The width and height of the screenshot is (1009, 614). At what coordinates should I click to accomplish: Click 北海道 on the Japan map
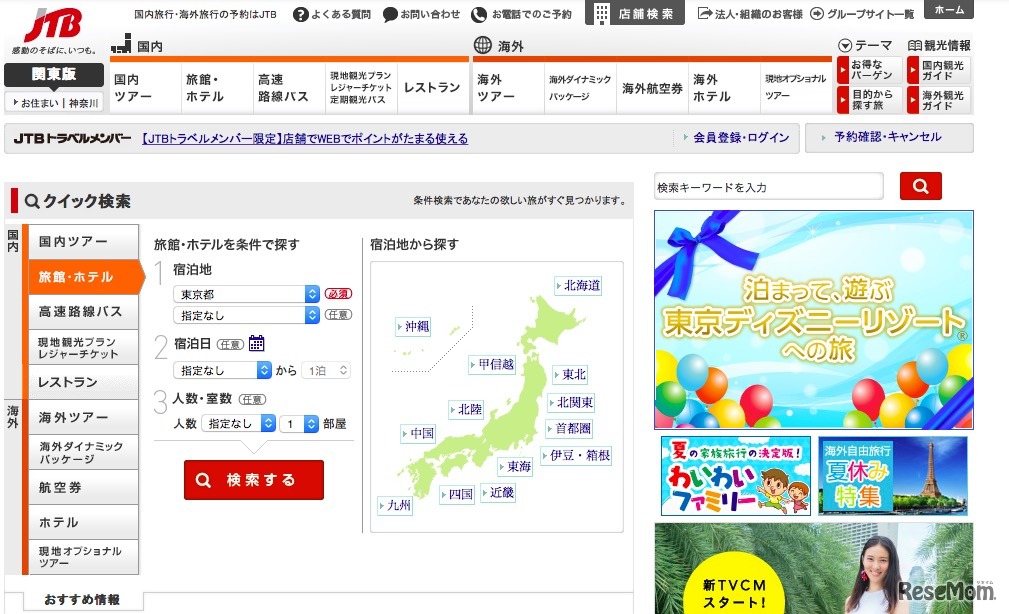pos(576,285)
